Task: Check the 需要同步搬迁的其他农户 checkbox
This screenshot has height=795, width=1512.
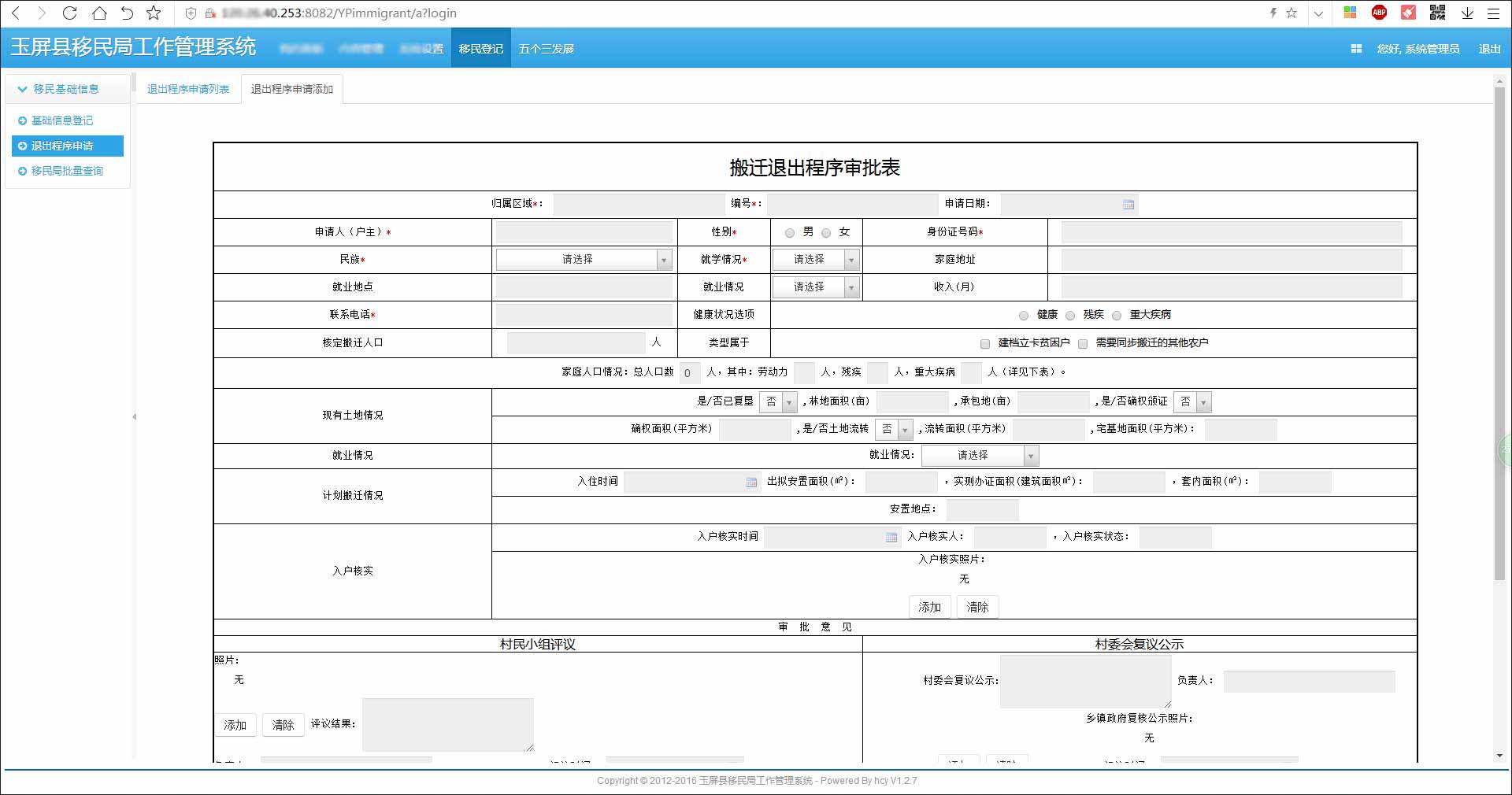Action: [1083, 344]
